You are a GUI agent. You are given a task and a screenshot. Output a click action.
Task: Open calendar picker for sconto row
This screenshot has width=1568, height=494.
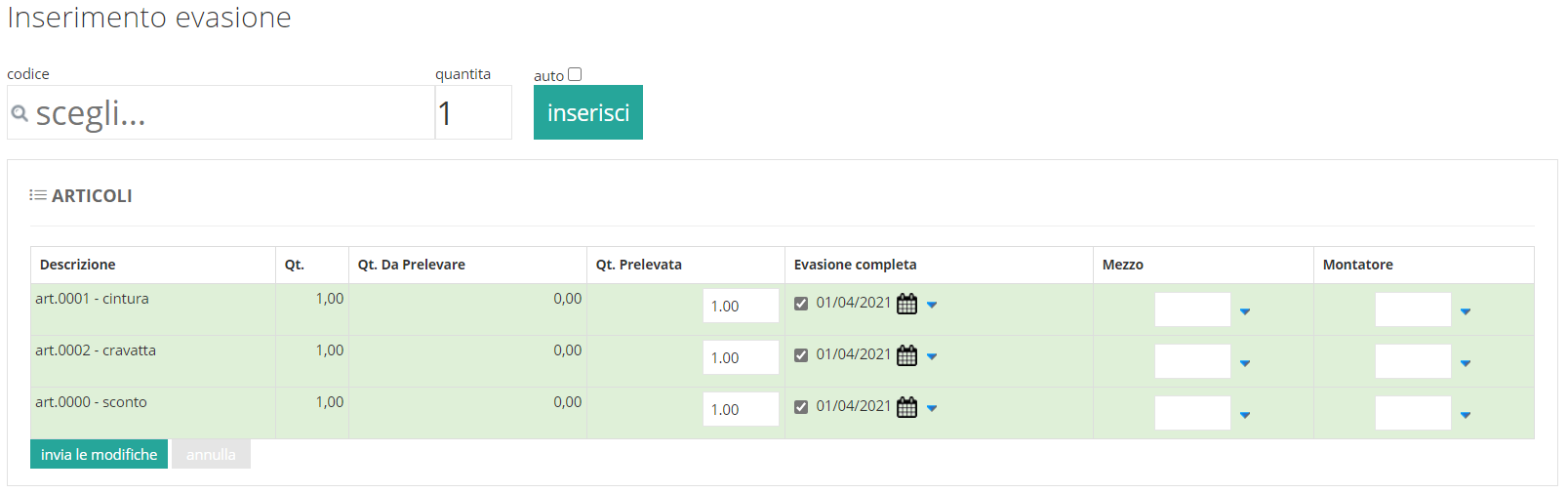(x=906, y=407)
